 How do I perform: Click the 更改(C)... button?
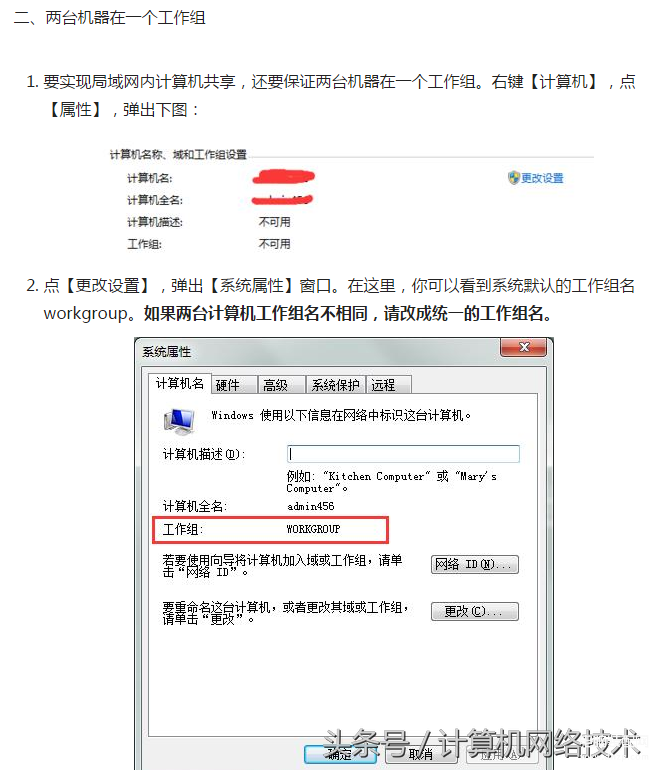[x=474, y=611]
